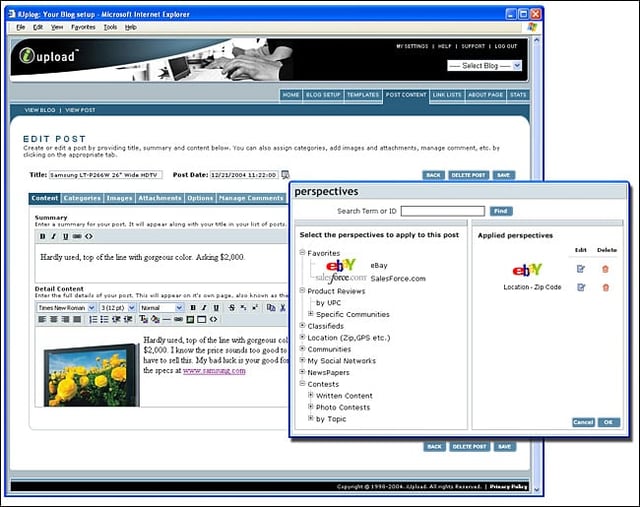The width and height of the screenshot is (640, 507).
Task: Switch to the Images tab
Action: pos(120,198)
